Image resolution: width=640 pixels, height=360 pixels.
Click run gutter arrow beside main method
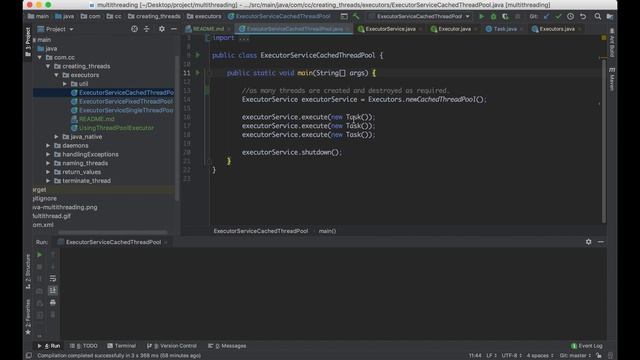(198, 73)
